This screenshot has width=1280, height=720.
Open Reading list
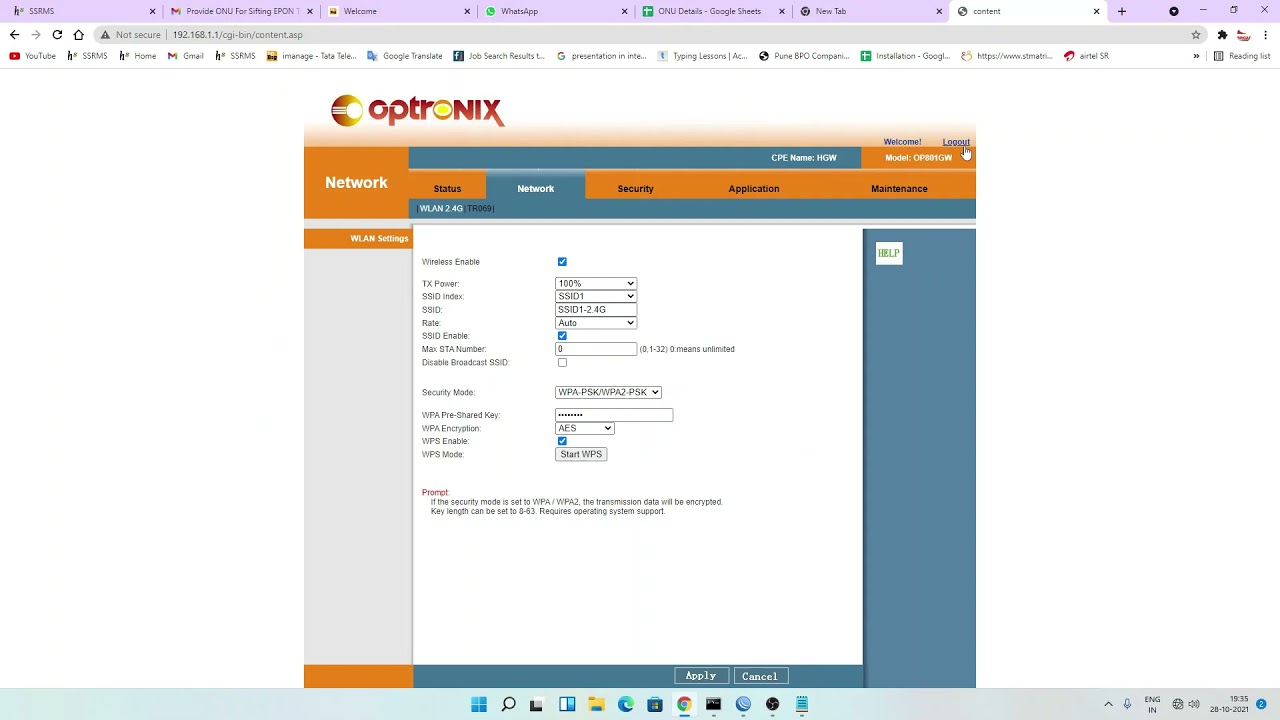point(1242,56)
